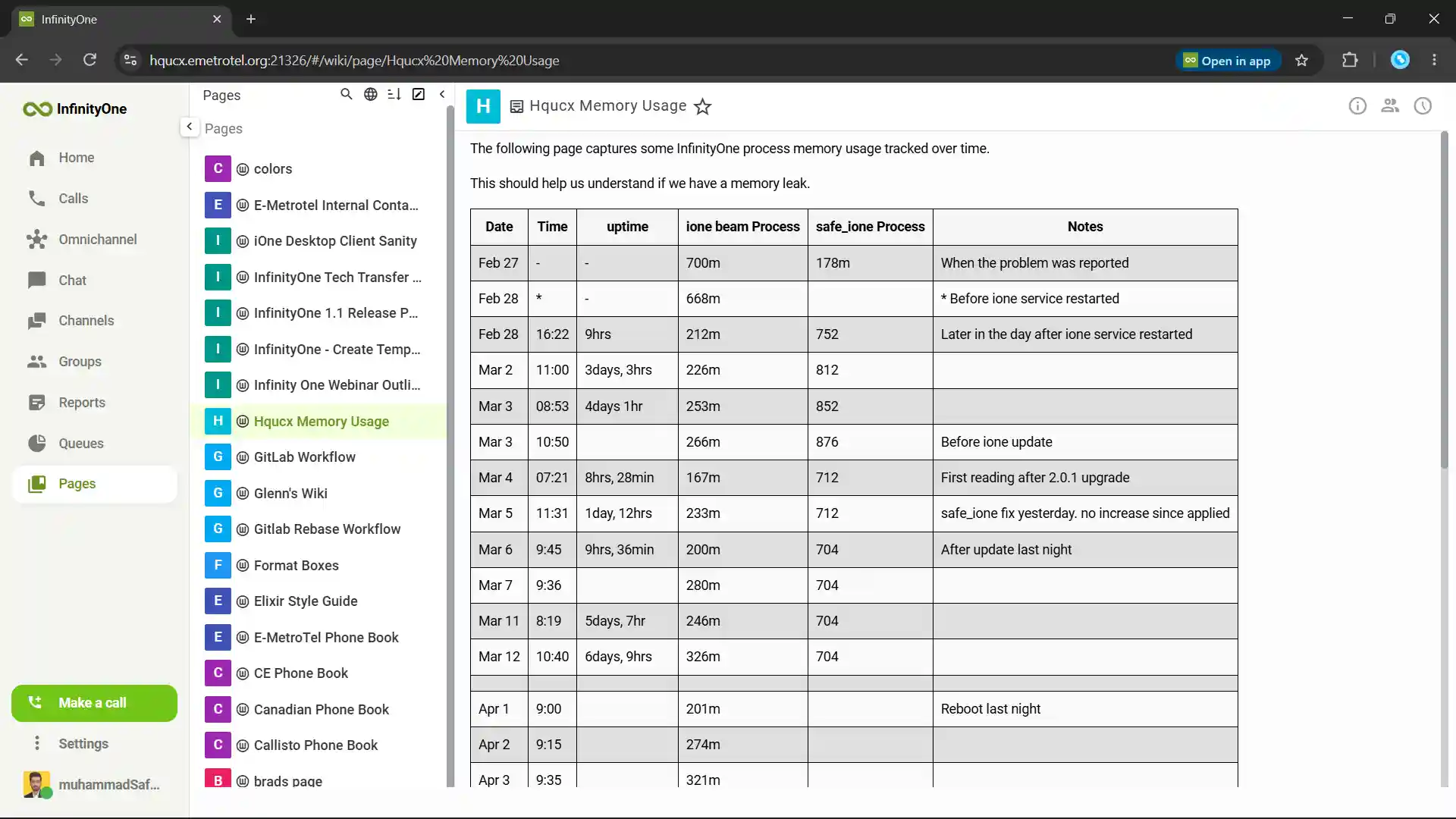Open E-MetroTel Phone Book page
Screen dimensions: 1456x819
coord(318,638)
